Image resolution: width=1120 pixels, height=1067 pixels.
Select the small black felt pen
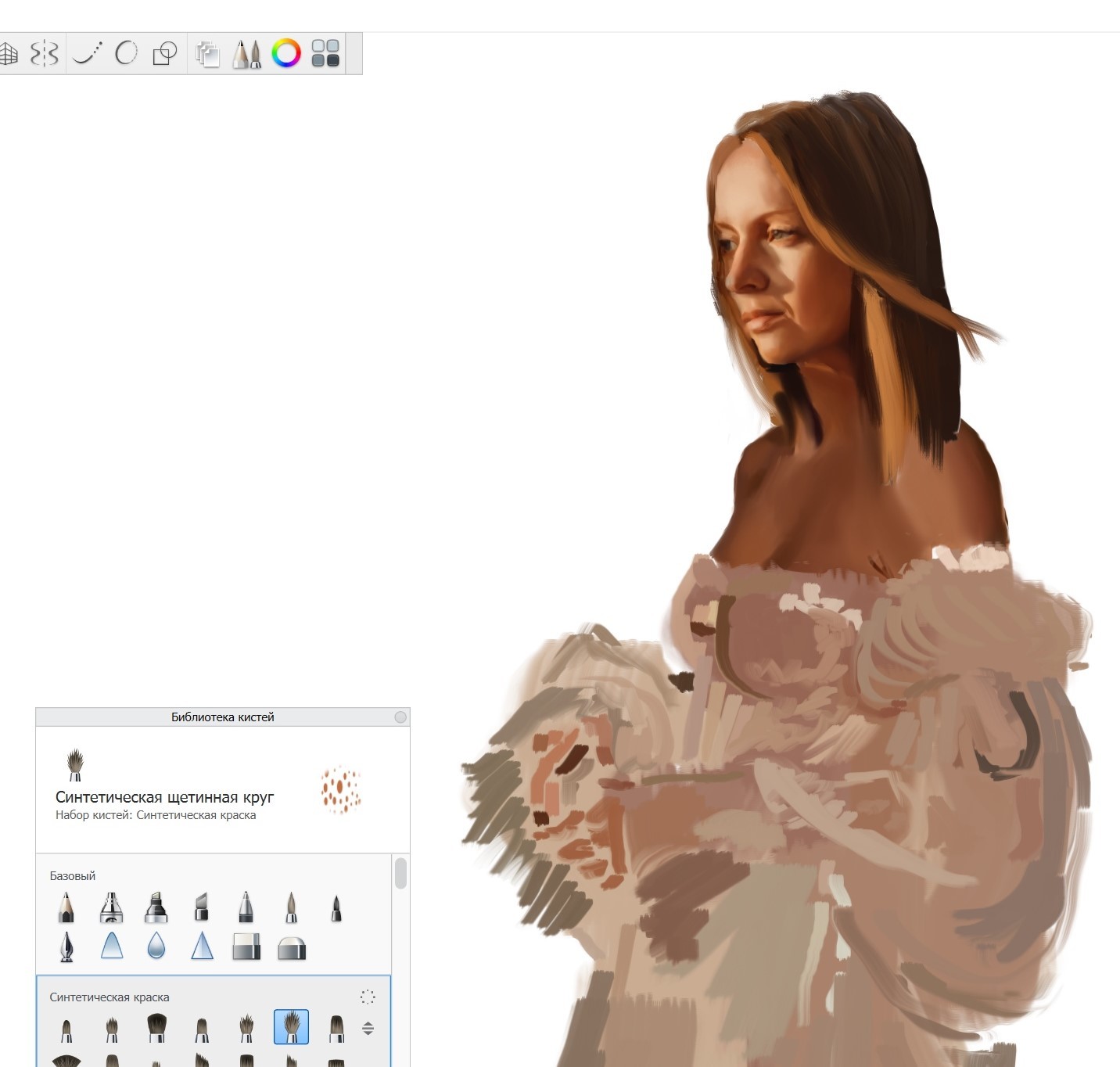pyautogui.click(x=336, y=908)
